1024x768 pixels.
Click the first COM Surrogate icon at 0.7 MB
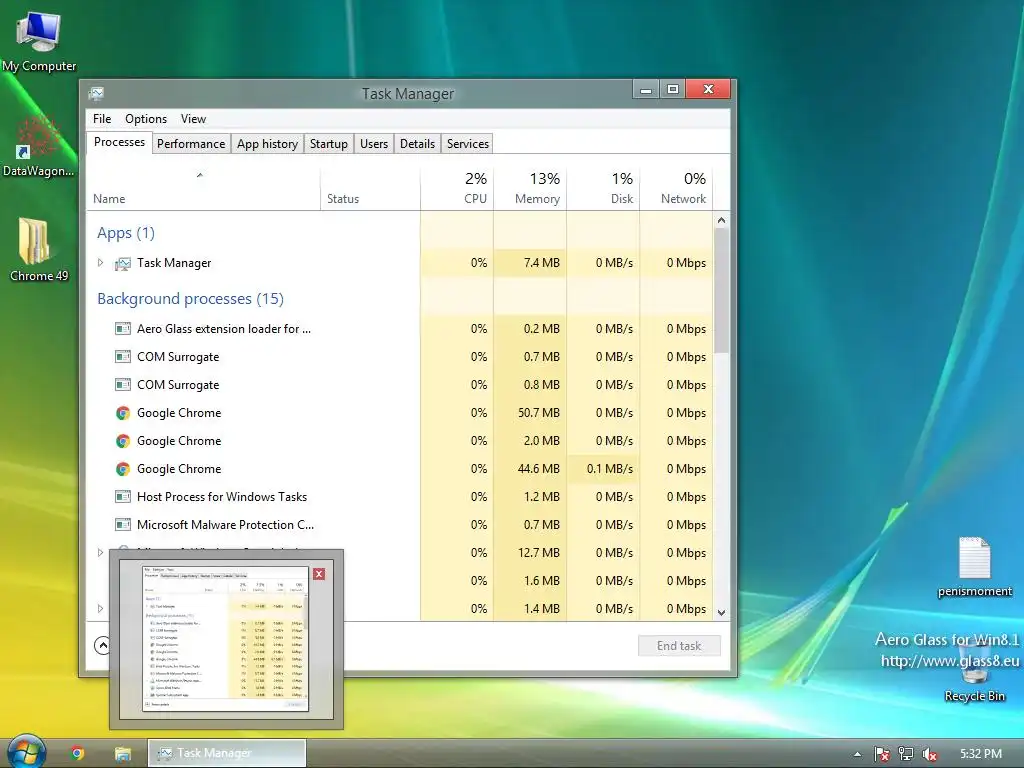[123, 357]
